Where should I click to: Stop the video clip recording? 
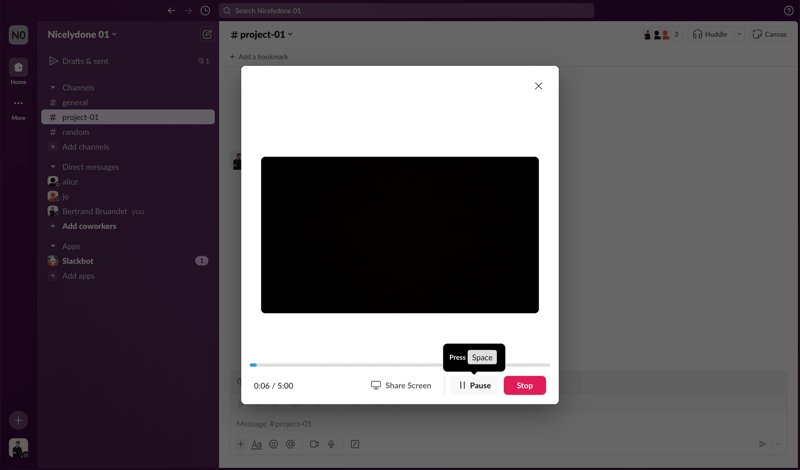pos(524,385)
